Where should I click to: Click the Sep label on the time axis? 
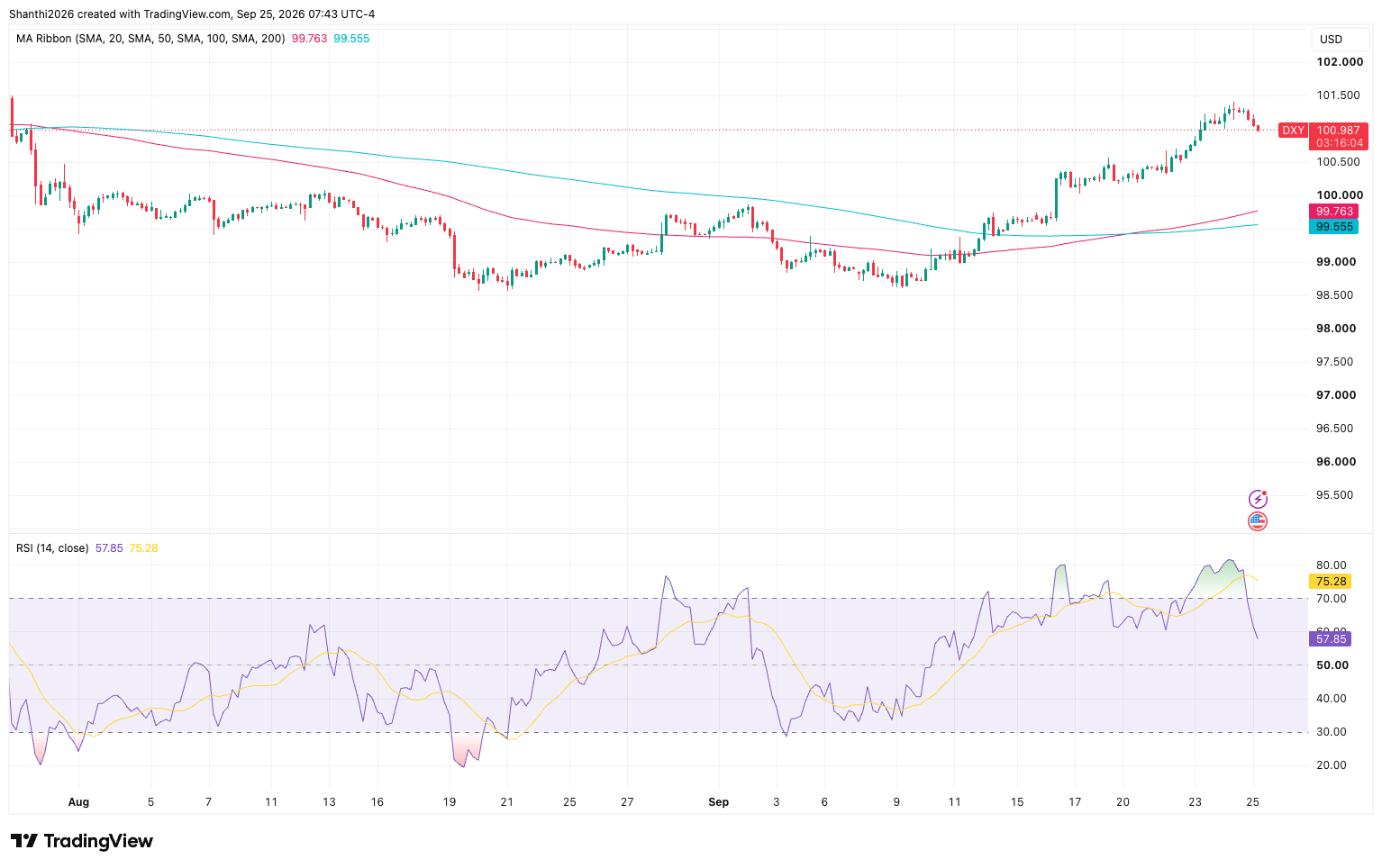point(718,801)
